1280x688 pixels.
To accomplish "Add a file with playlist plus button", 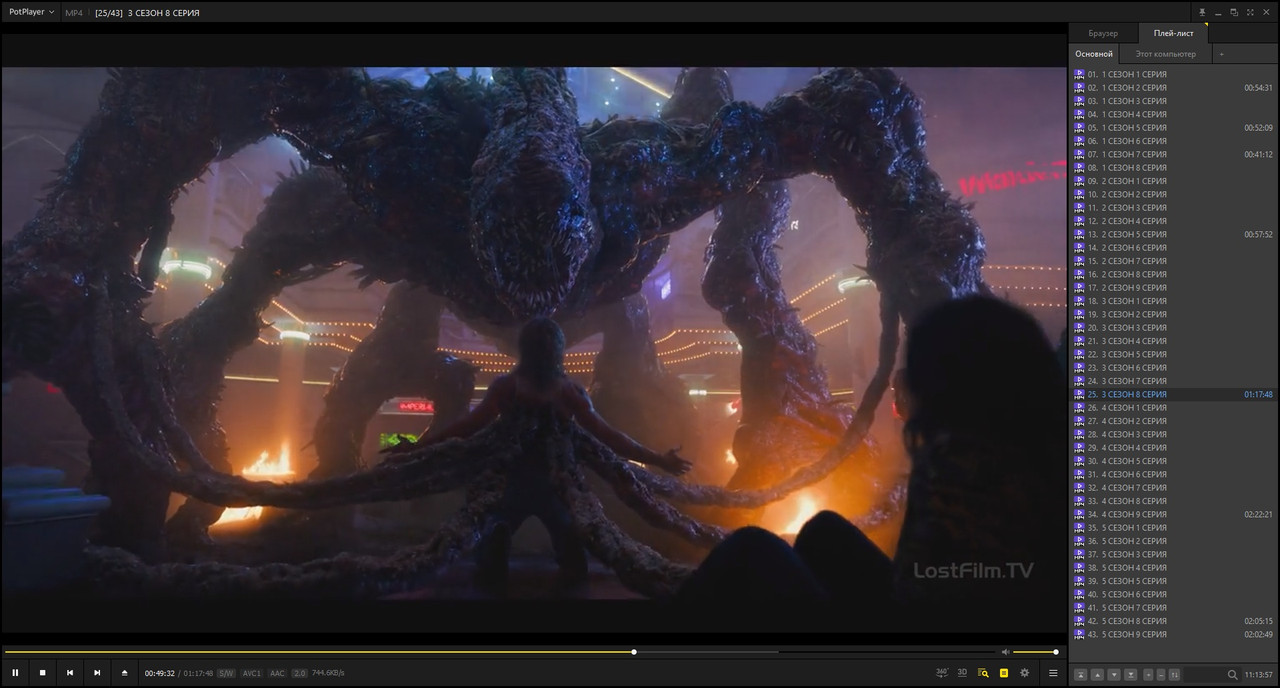I will click(x=1148, y=675).
